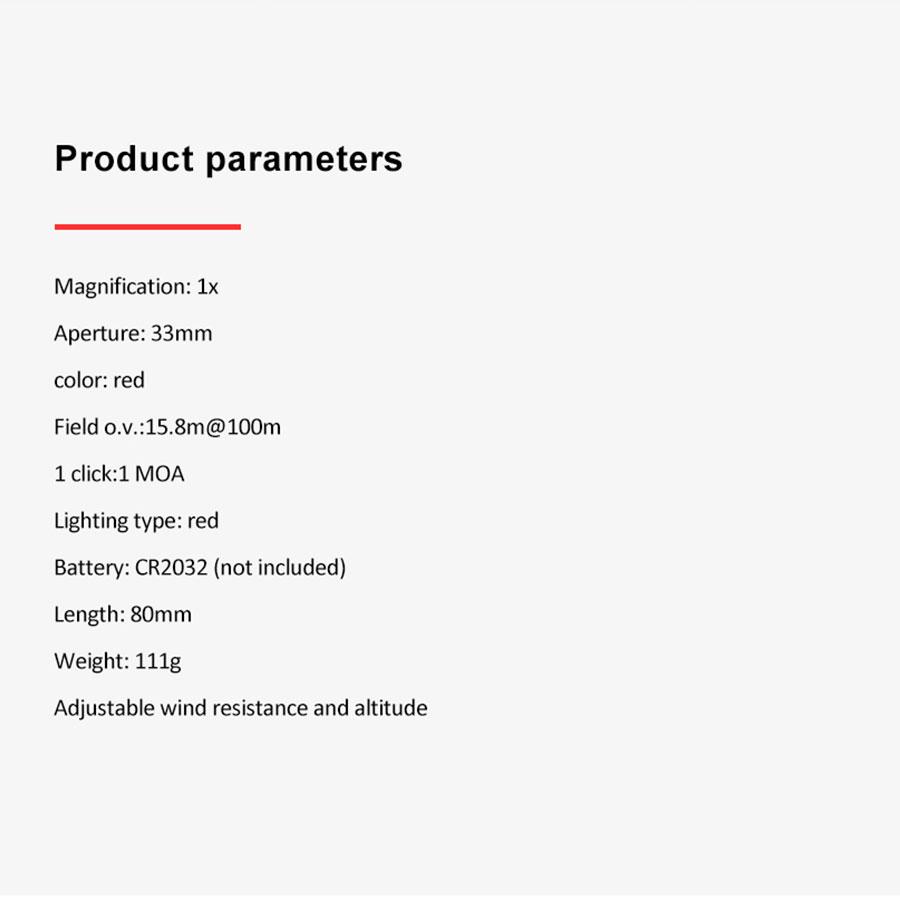Click the "33mm" aperture value
This screenshot has height=900, width=900.
[x=181, y=334]
